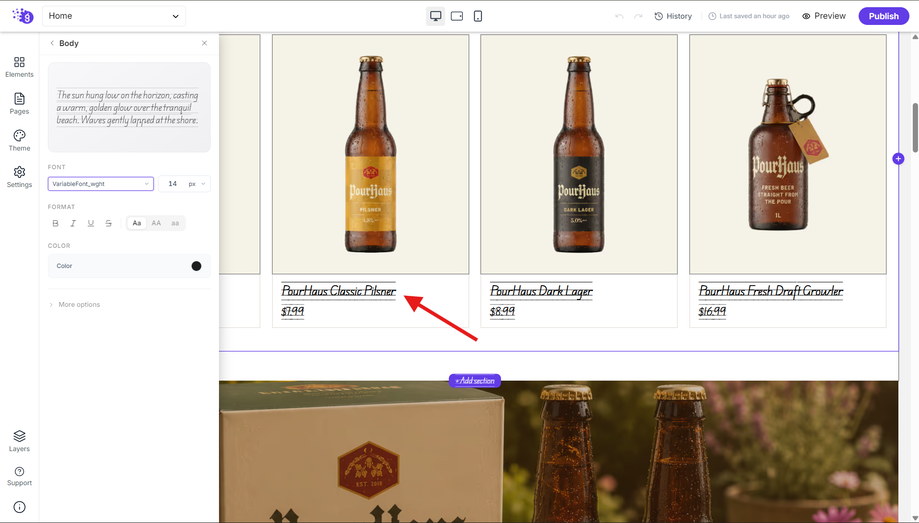Open the Settings sidebar panel

[x=19, y=177]
